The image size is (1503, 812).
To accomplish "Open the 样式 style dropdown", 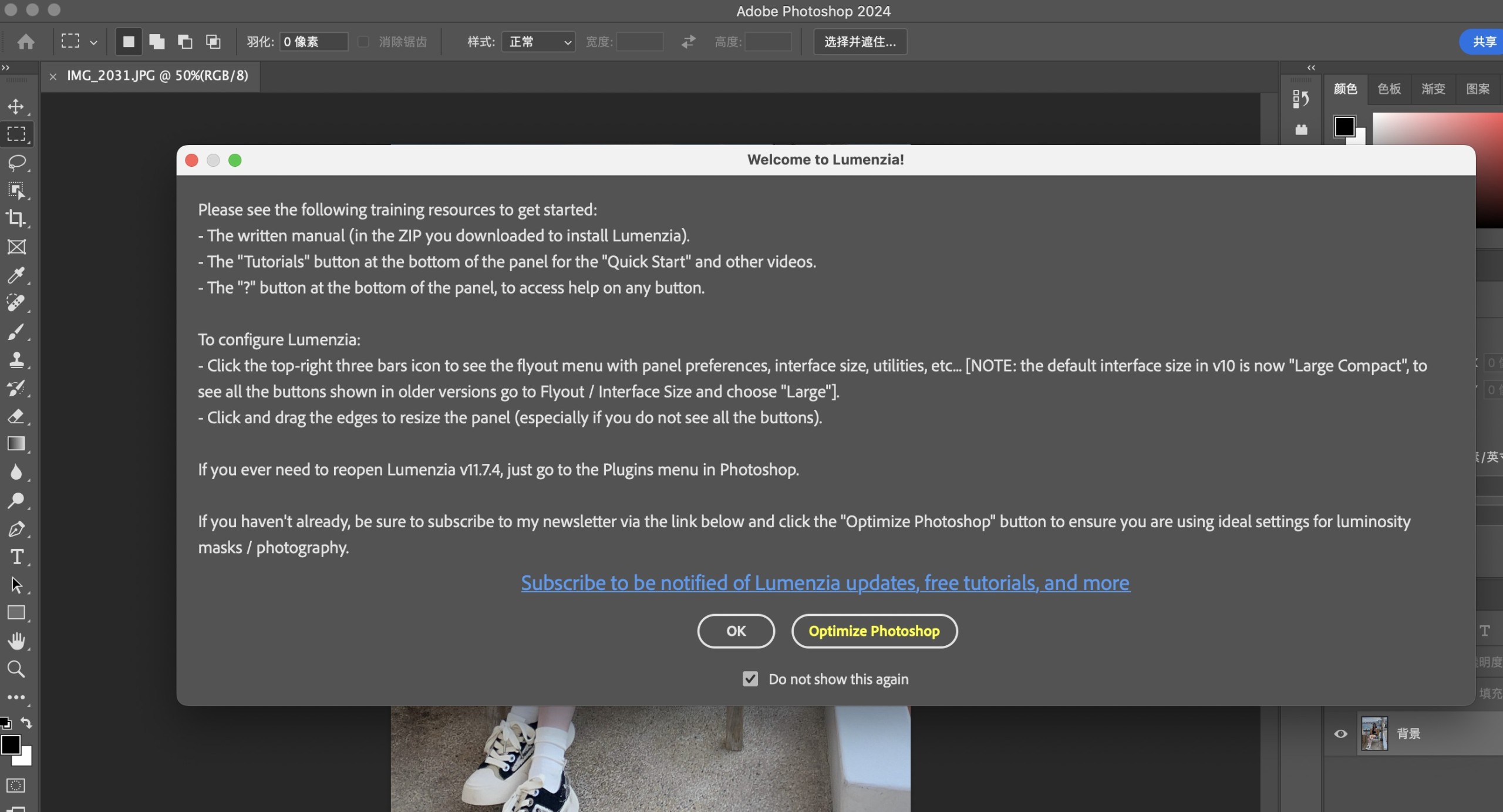I will (538, 42).
